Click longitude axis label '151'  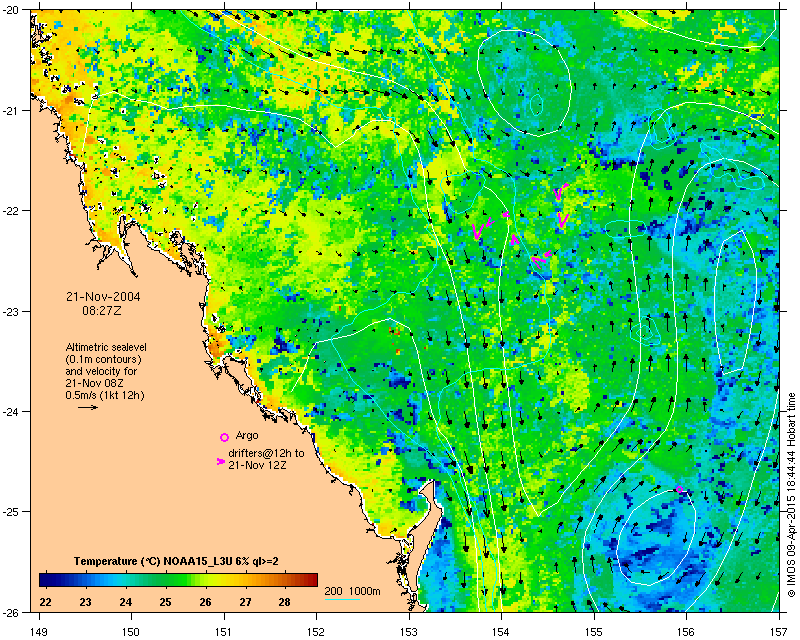224,631
